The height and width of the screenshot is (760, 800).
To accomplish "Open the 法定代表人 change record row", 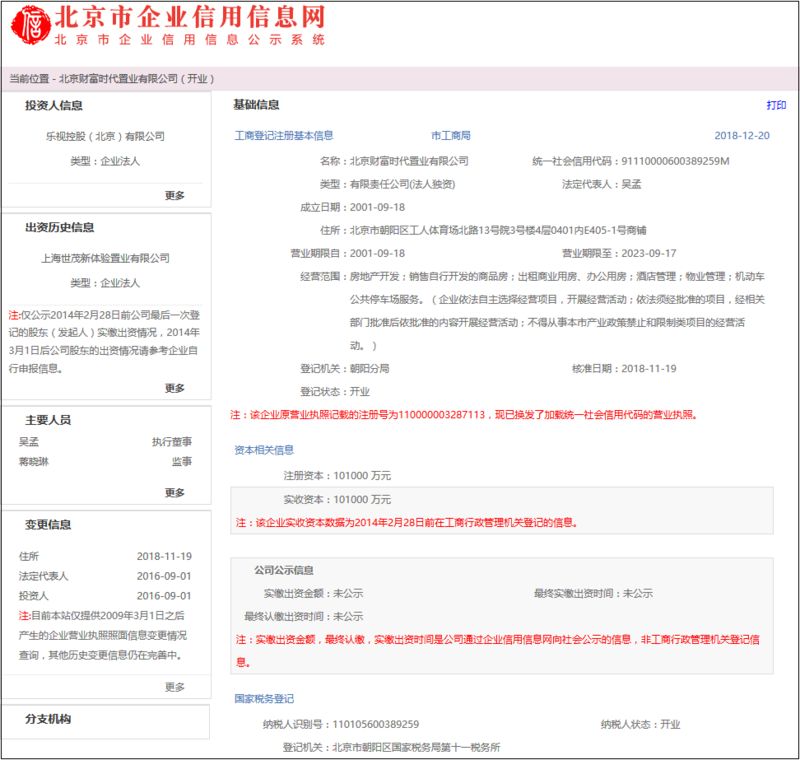I will (x=105, y=576).
